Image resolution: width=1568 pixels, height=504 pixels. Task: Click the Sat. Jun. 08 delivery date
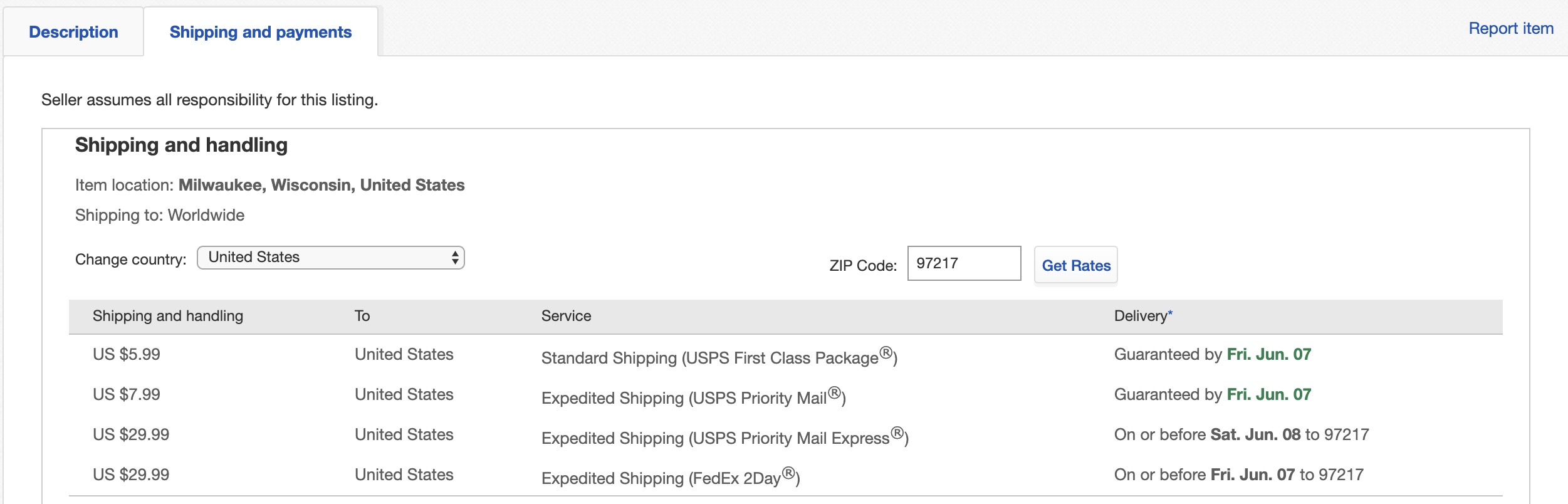click(1255, 434)
